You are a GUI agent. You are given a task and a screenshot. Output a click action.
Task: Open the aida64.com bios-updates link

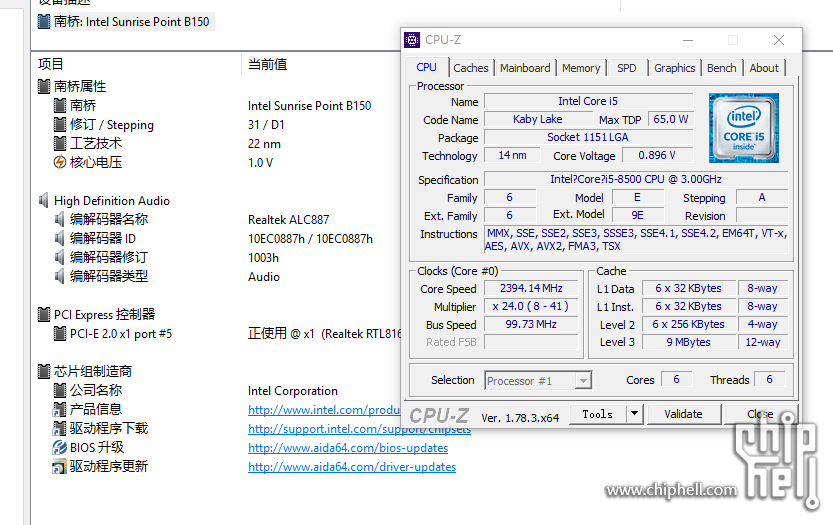click(x=348, y=448)
